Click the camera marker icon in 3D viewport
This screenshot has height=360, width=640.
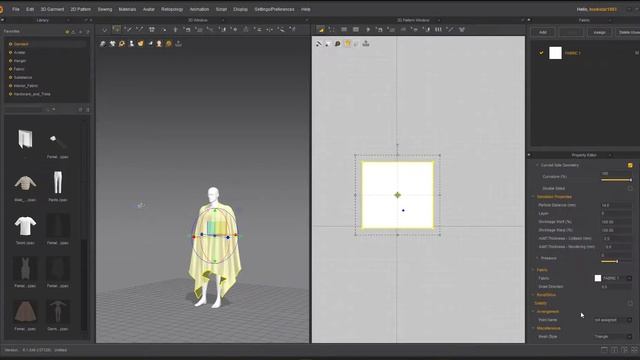point(141,205)
